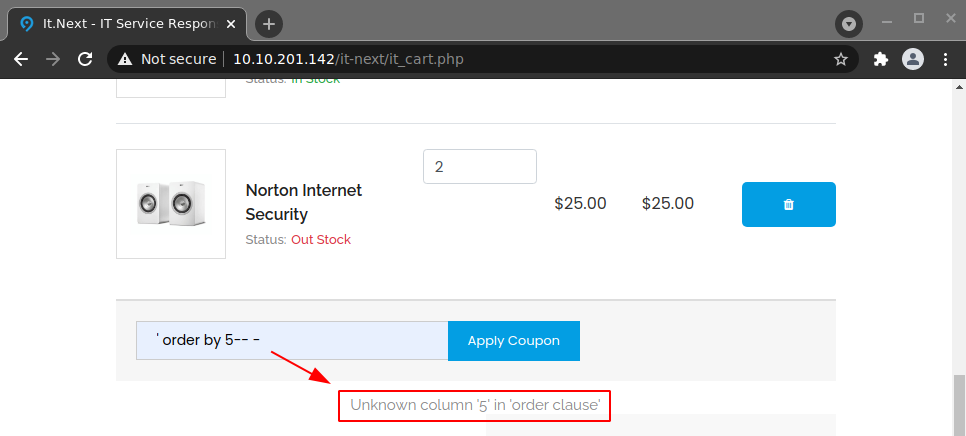Click the speaker product thumbnail image
966x436 pixels.
click(171, 204)
